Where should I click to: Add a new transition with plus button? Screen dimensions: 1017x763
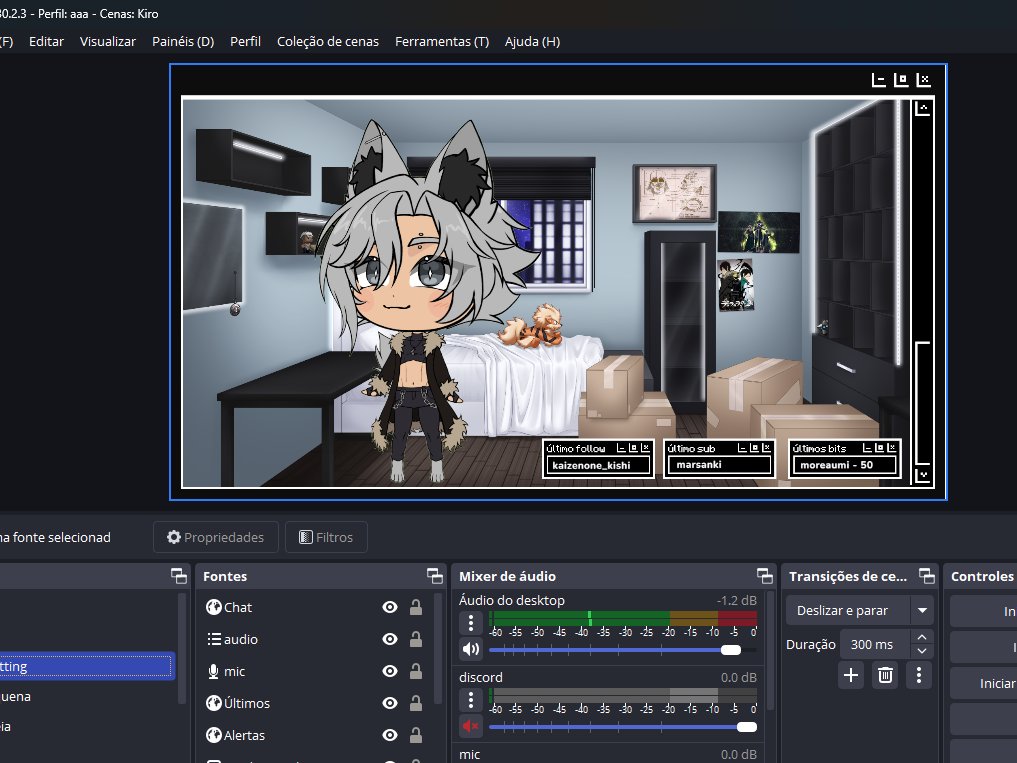[x=851, y=675]
